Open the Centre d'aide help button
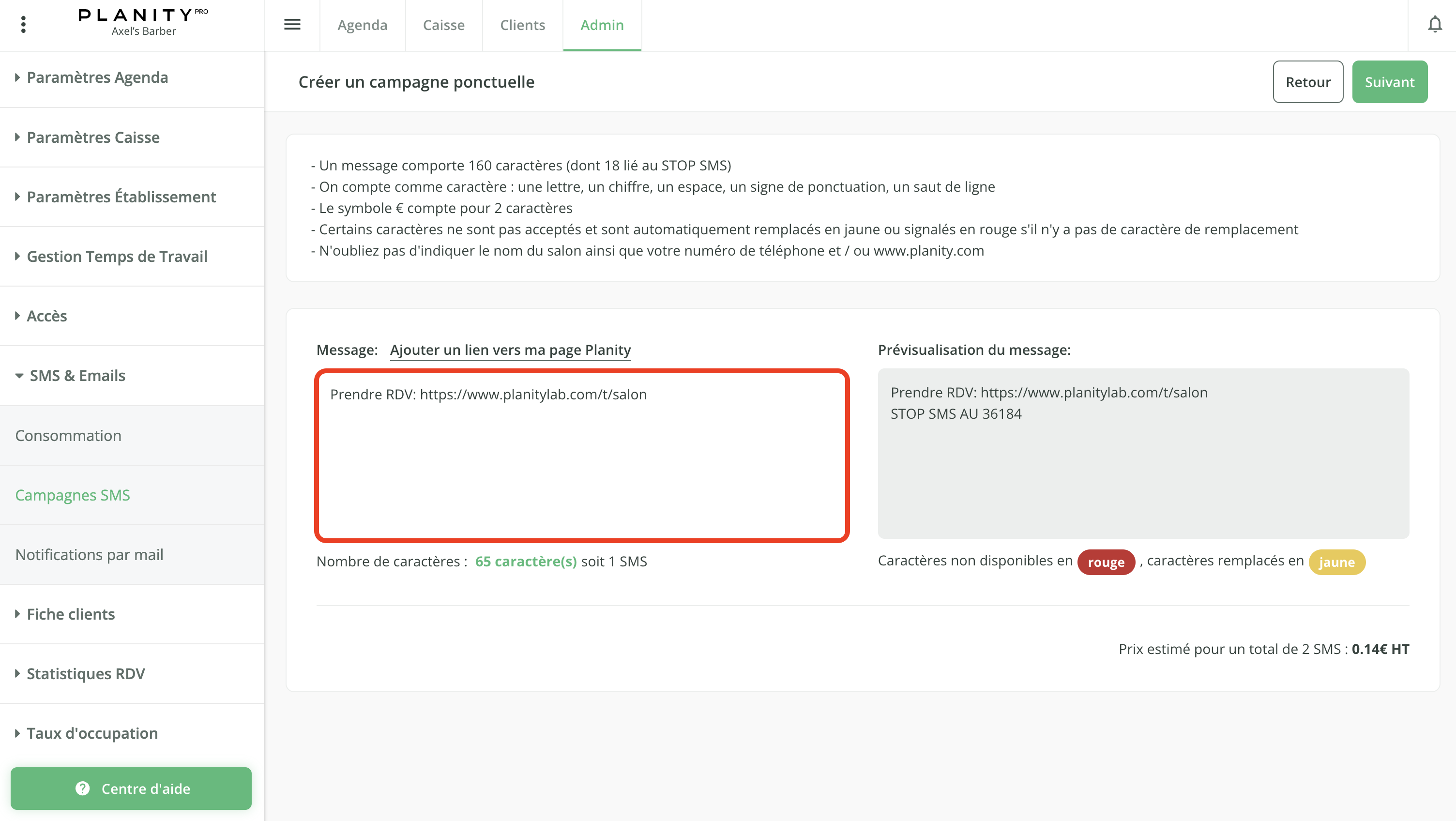The height and width of the screenshot is (821, 1456). pos(131,788)
